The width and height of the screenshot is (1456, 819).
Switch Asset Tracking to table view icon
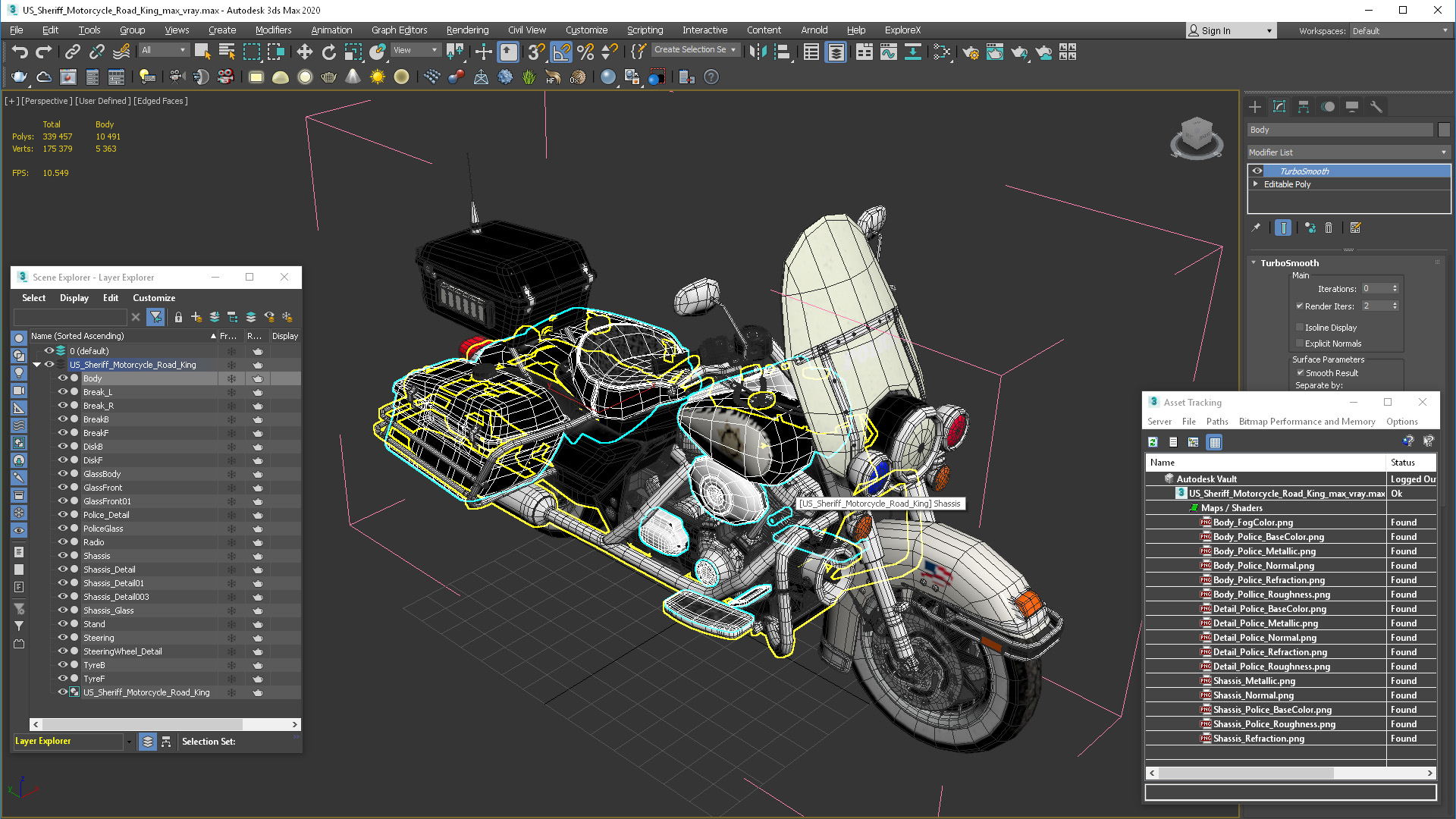click(1215, 442)
